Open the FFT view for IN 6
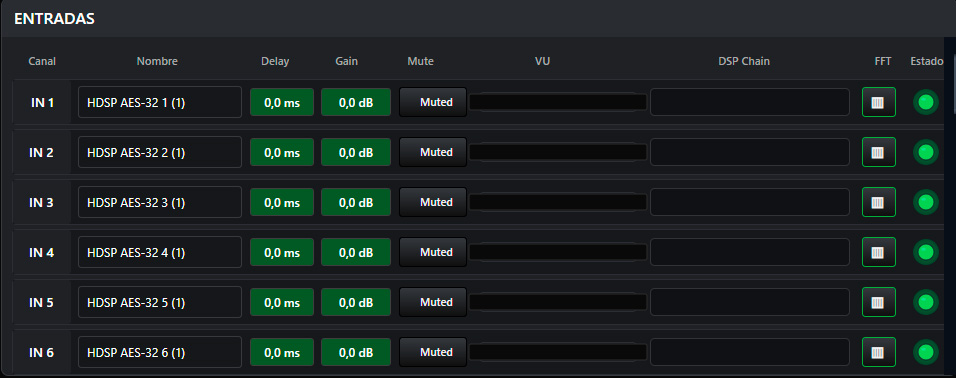 (879, 352)
